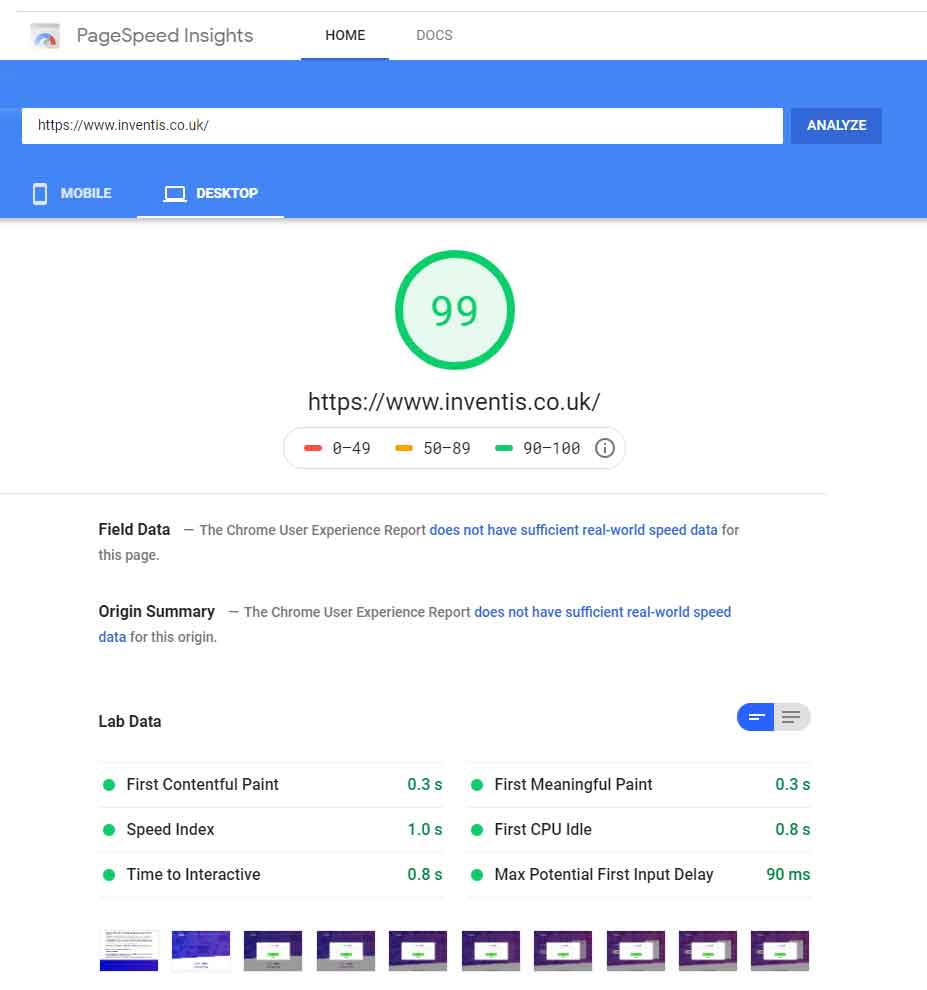927x990 pixels.
Task: Click the Field Data heading
Action: coord(135,530)
